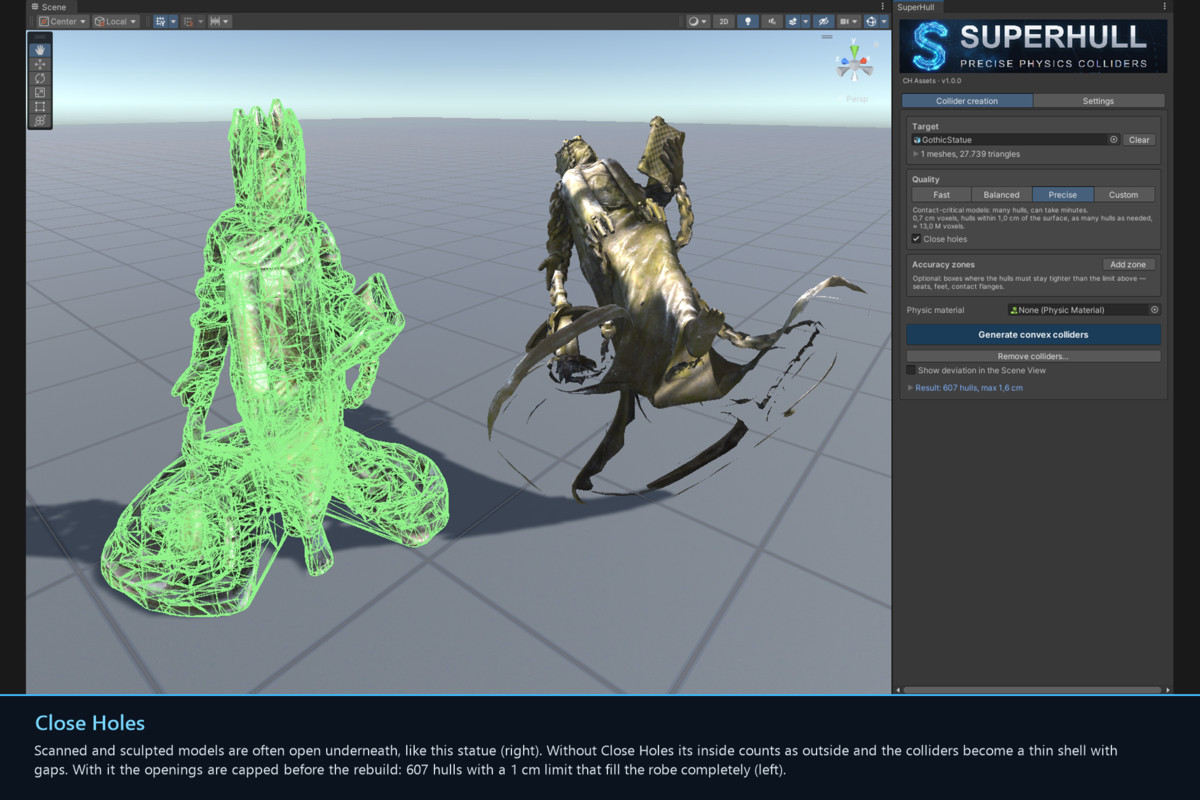This screenshot has width=1200, height=800.
Task: Open snap increment settings dropdown arrow
Action: click(200, 21)
